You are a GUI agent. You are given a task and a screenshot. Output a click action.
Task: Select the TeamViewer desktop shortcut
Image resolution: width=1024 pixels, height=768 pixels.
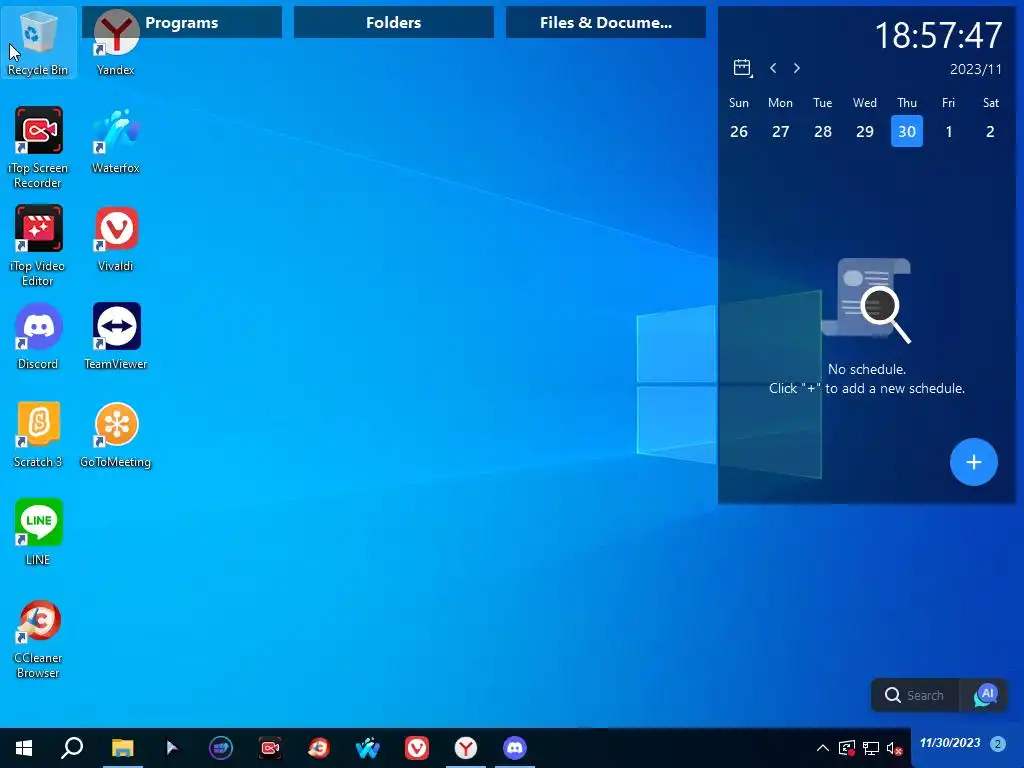click(116, 337)
